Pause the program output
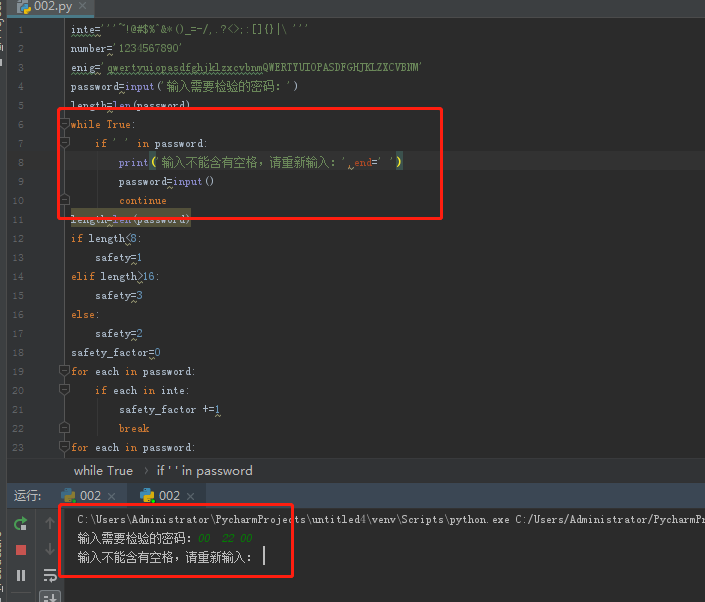705x602 pixels. click(x=20, y=575)
